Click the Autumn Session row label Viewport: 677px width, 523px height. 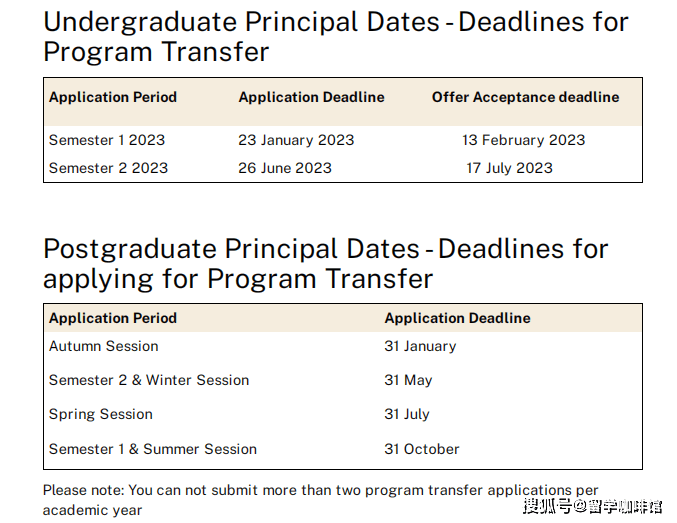pos(104,346)
